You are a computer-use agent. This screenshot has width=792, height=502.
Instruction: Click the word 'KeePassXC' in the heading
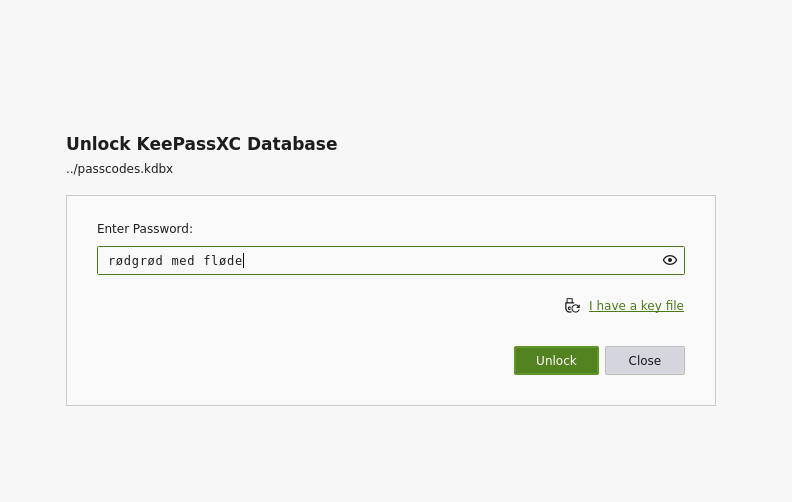pos(188,144)
